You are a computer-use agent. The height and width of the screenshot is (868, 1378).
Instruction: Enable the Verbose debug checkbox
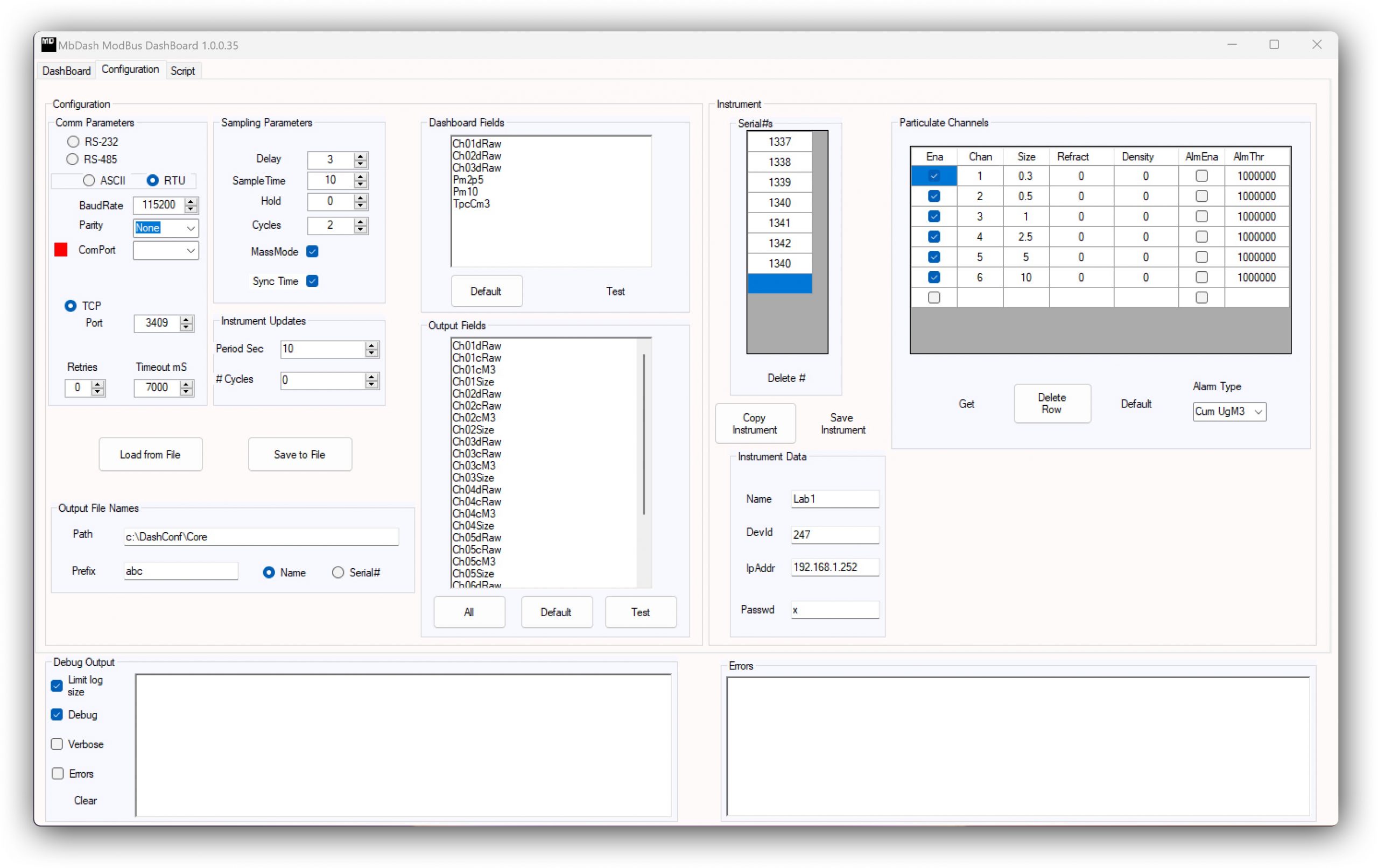click(57, 744)
